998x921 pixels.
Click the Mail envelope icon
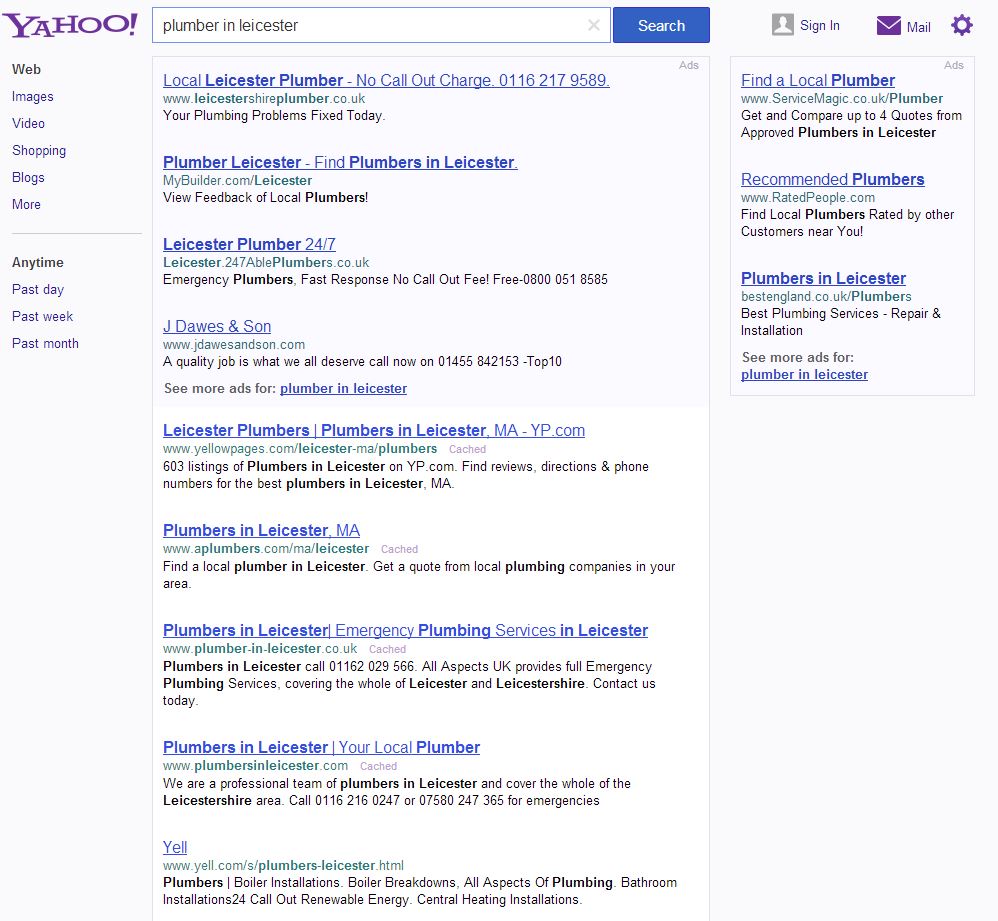tap(888, 26)
